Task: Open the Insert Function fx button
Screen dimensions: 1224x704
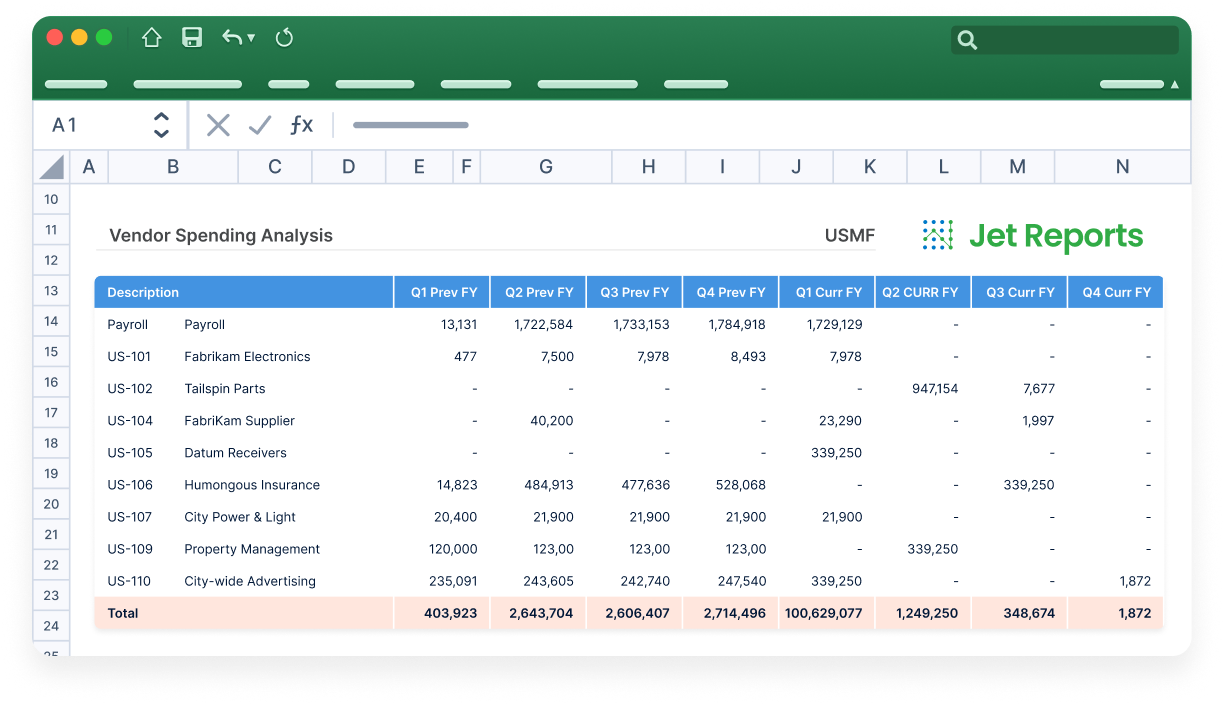Action: [x=301, y=125]
